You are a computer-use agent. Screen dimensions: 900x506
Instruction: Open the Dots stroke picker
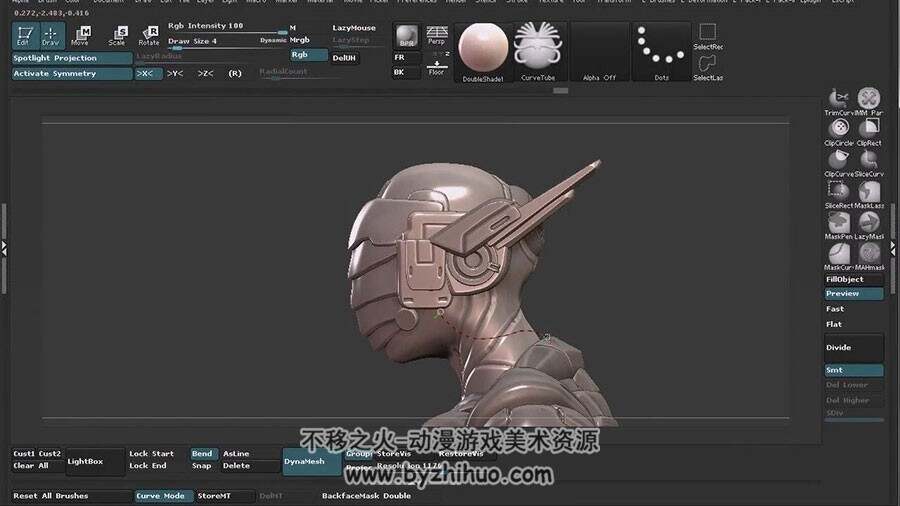(x=661, y=52)
